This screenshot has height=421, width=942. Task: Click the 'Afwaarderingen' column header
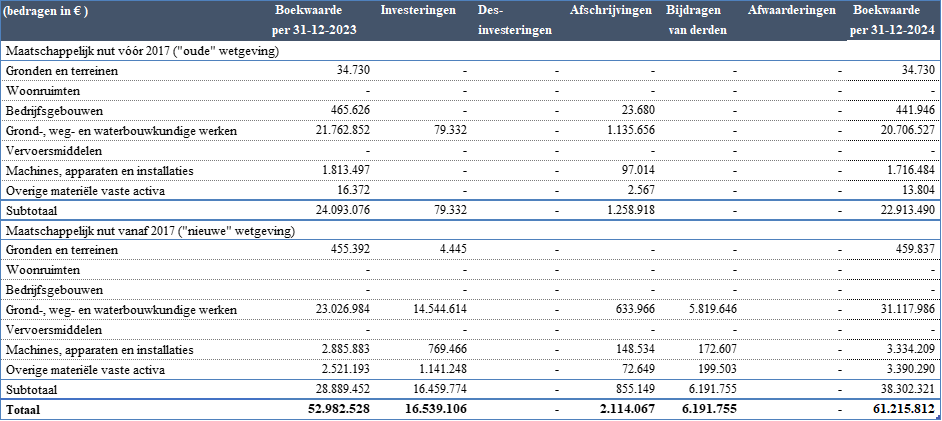pyautogui.click(x=792, y=11)
